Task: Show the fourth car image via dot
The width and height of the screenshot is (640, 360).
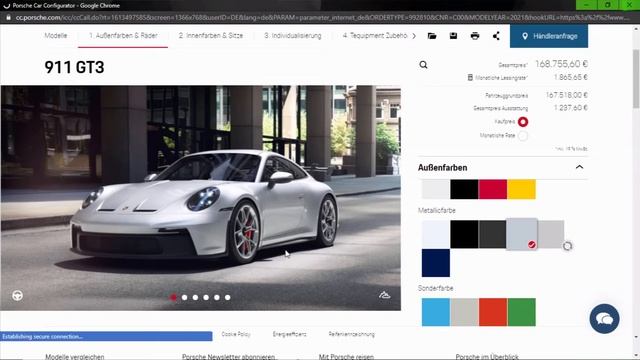Action: (x=206, y=298)
